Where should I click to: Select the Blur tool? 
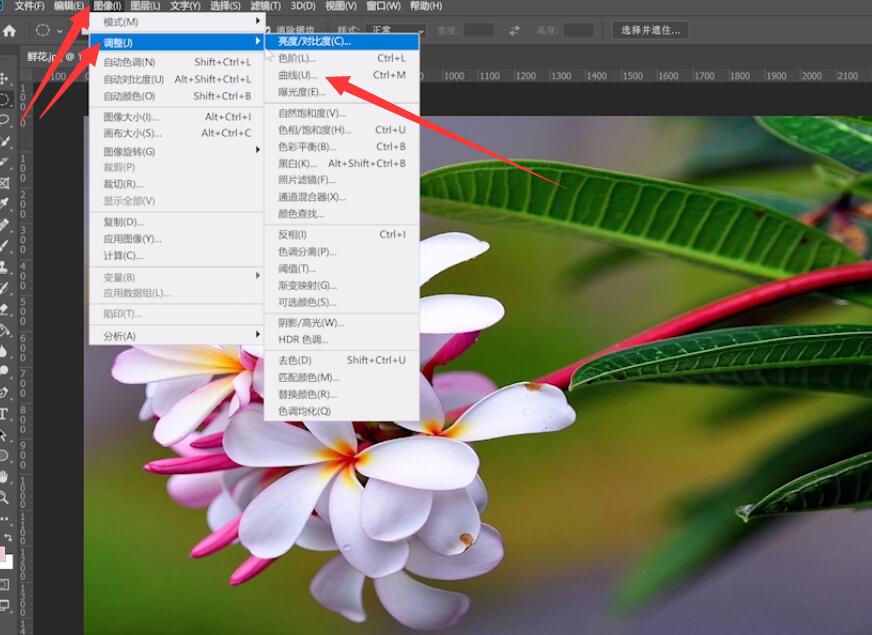click(x=4, y=351)
